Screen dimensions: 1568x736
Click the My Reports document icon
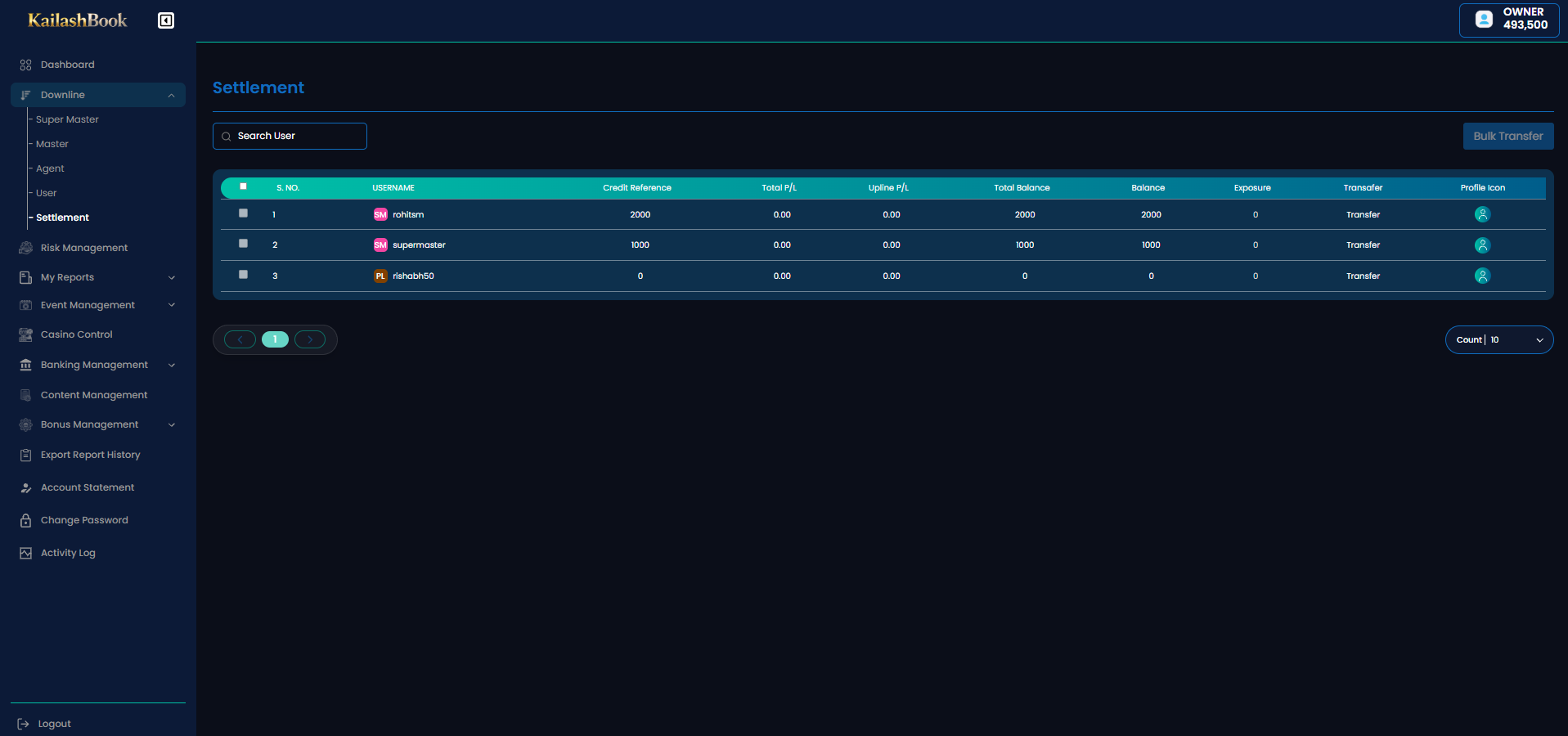25,277
